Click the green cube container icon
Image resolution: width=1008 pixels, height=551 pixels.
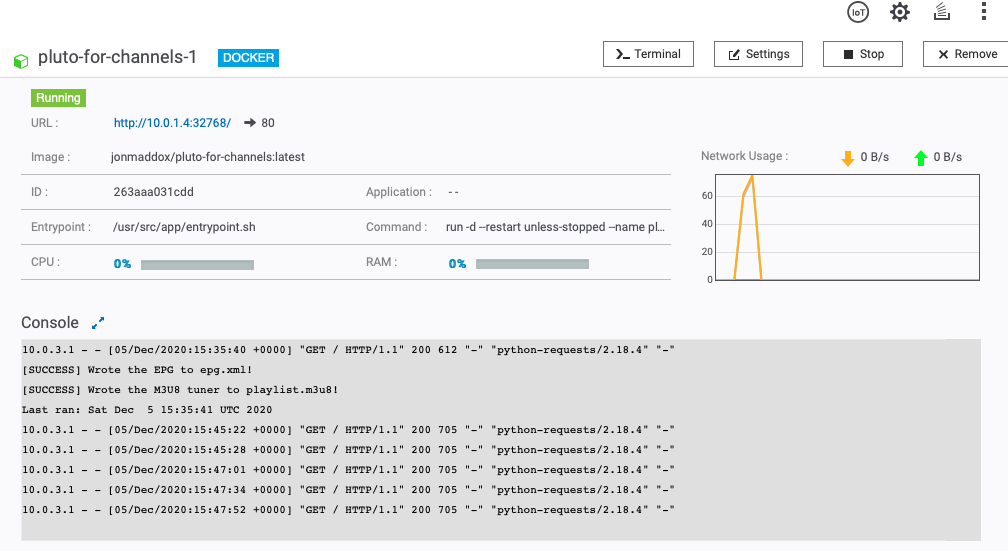tap(20, 60)
